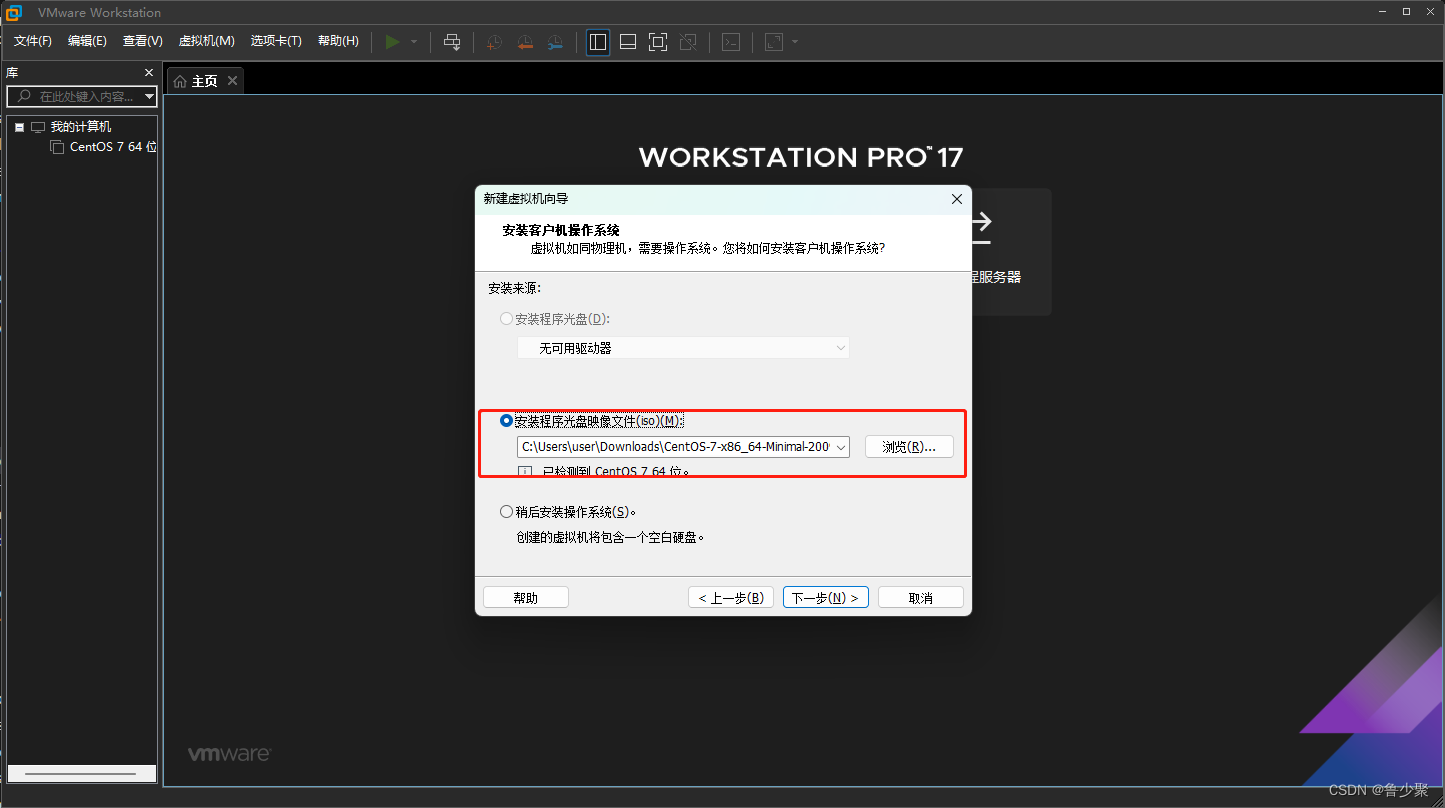Click the 安装客户机操作系统 heading
This screenshot has width=1445, height=808.
(561, 231)
